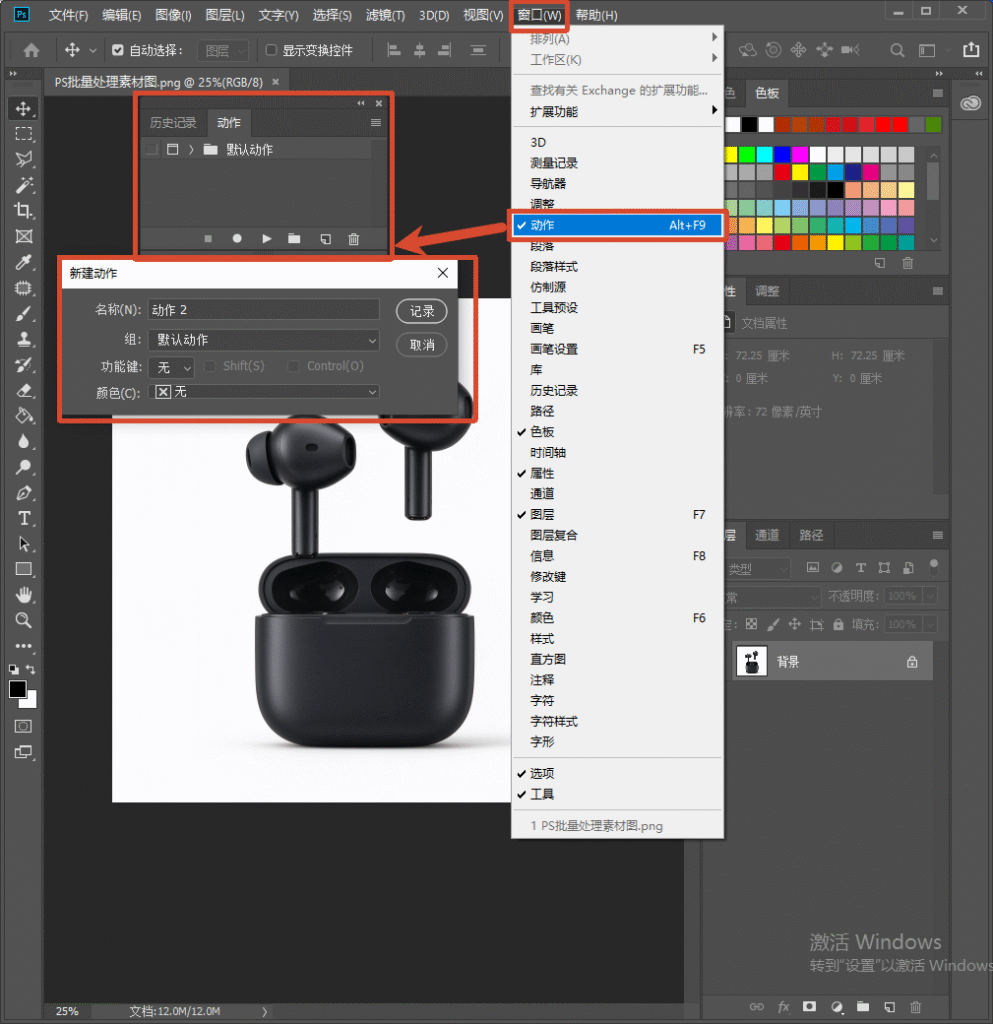Activate the Crop tool
The height and width of the screenshot is (1024, 993).
click(24, 211)
